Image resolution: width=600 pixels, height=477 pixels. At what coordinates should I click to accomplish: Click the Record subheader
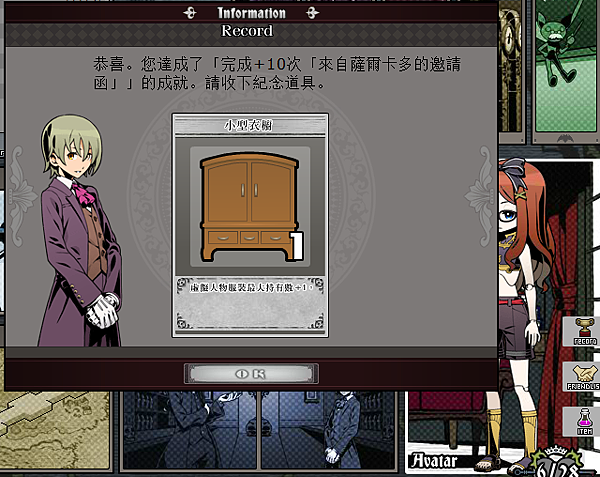[x=247, y=31]
